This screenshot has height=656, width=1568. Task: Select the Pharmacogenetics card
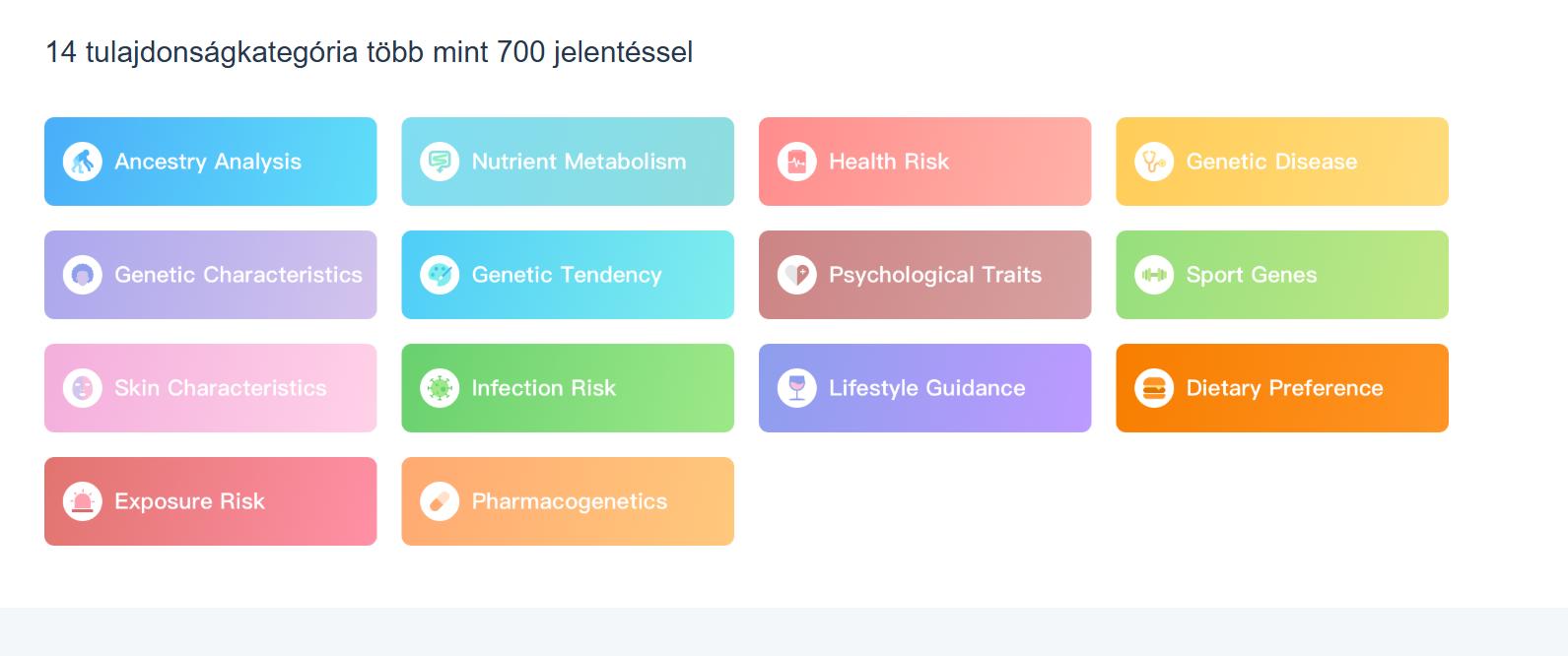point(568,501)
